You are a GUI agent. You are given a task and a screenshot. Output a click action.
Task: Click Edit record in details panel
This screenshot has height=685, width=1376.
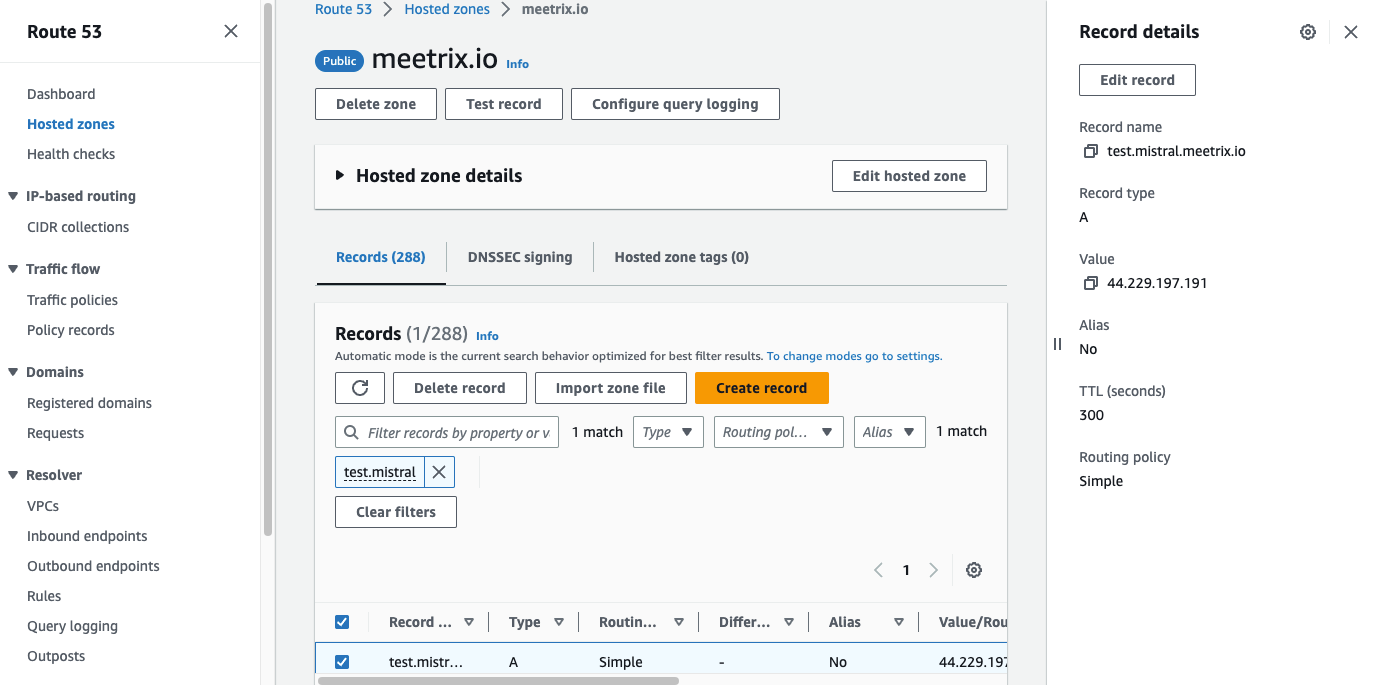1137,80
